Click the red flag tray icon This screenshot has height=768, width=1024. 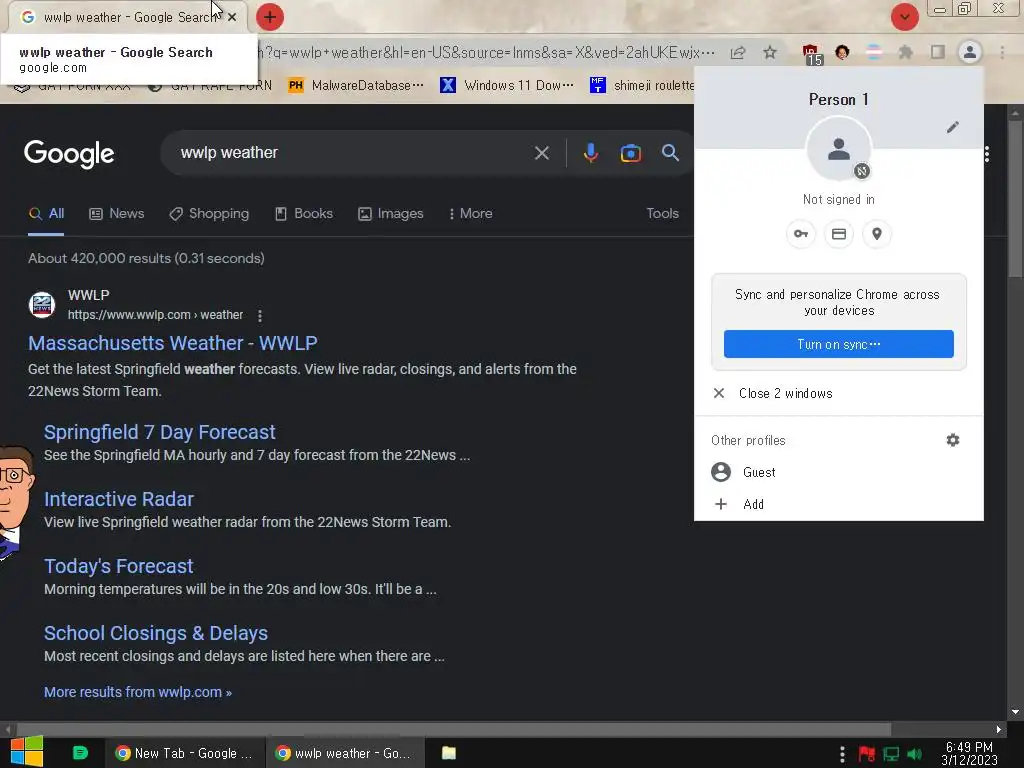[x=867, y=754]
